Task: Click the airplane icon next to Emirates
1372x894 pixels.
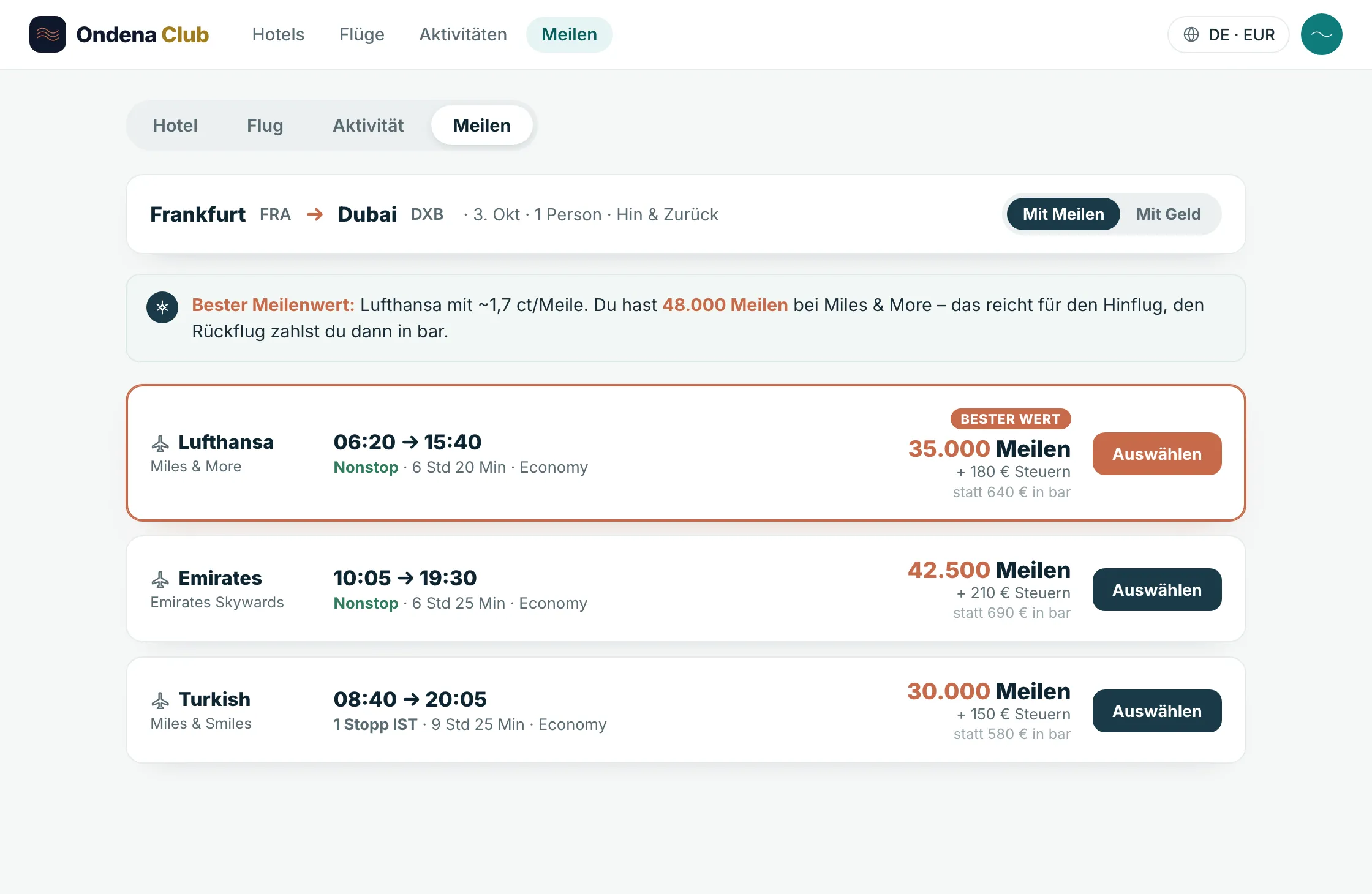Action: (160, 579)
